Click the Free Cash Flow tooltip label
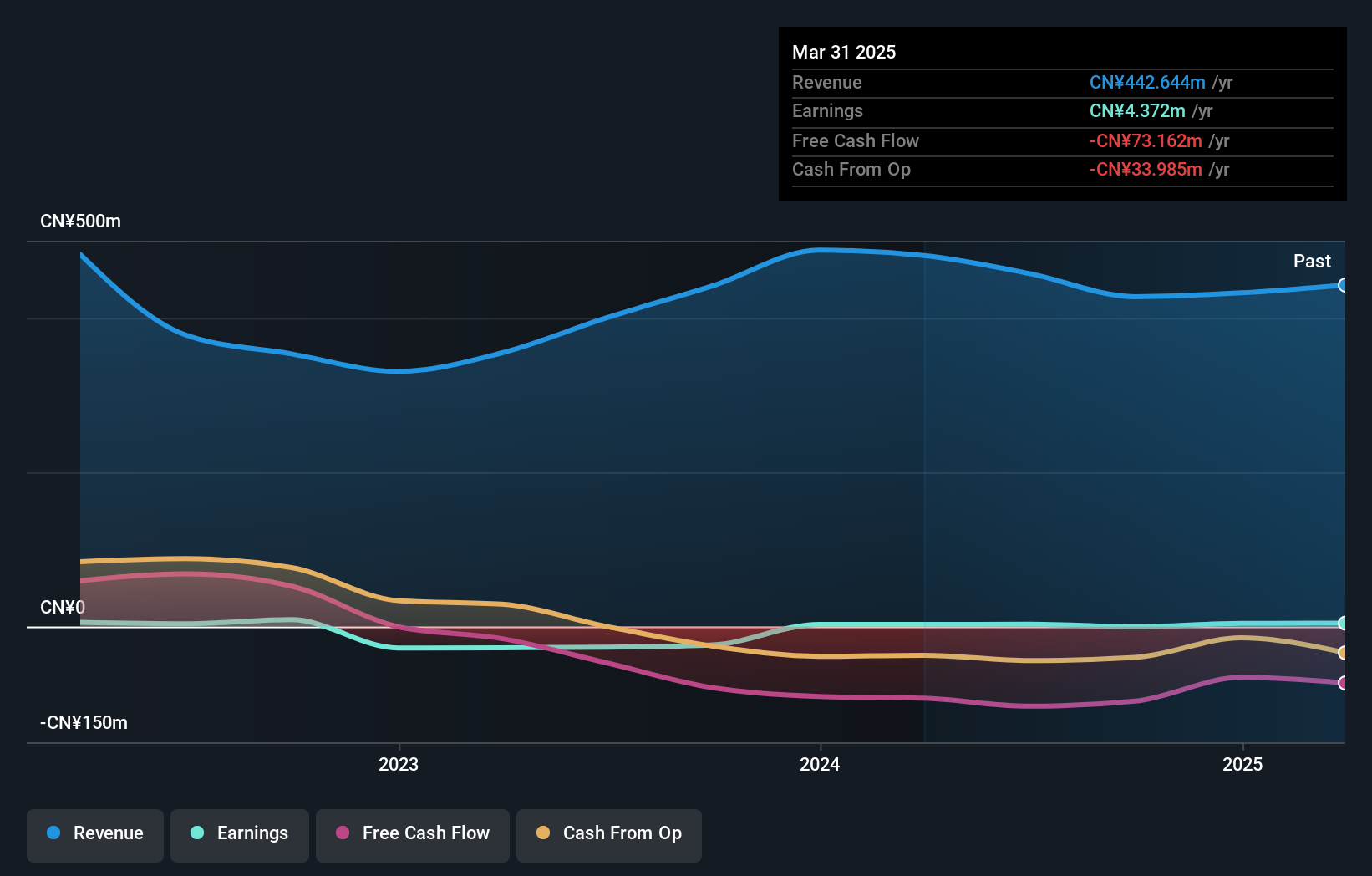Viewport: 1372px width, 876px height. tap(855, 140)
